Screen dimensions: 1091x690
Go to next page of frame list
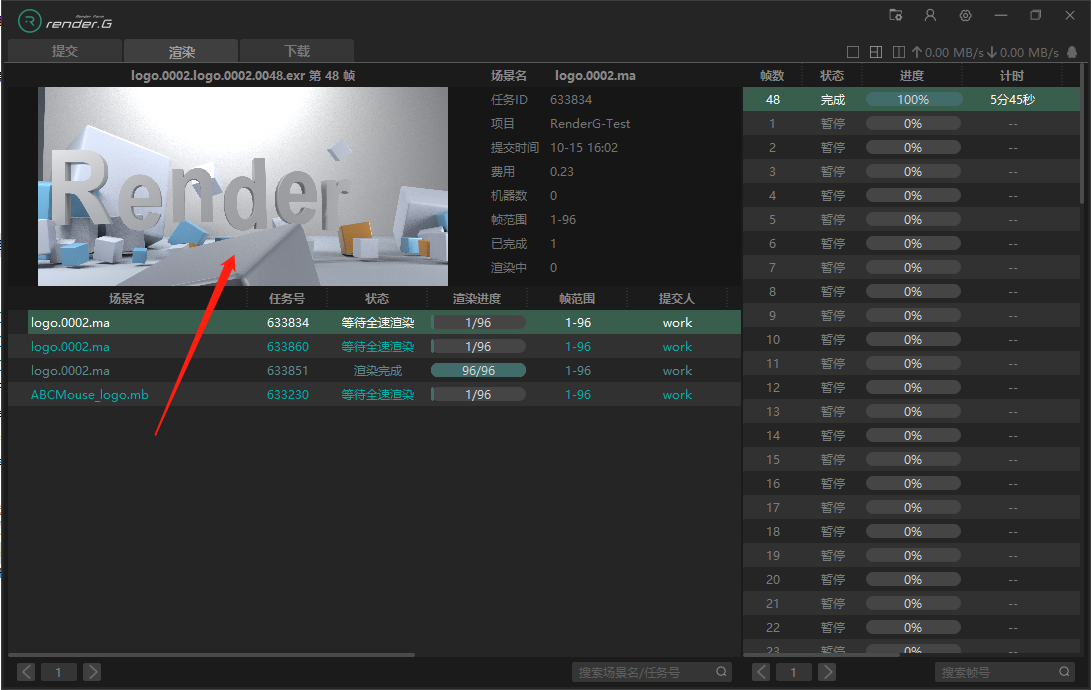pyautogui.click(x=826, y=672)
